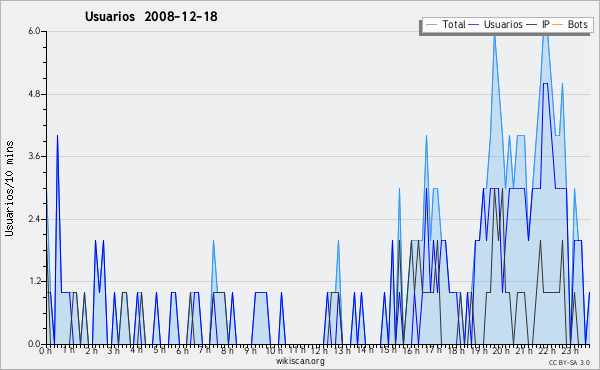Click the '1 h' x-axis label
The image size is (600, 370).
[x=68, y=350]
